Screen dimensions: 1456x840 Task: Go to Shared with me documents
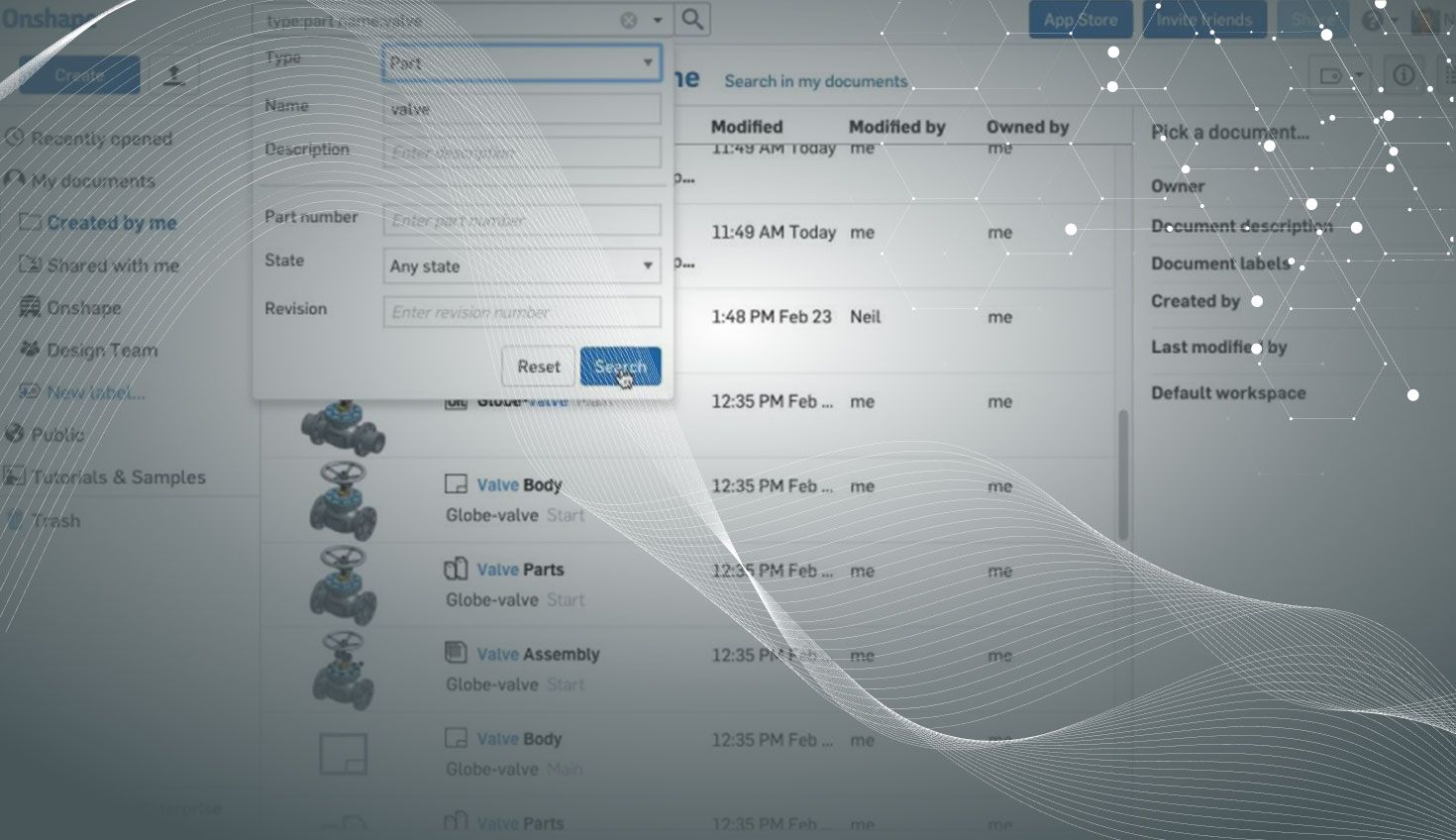tap(113, 265)
